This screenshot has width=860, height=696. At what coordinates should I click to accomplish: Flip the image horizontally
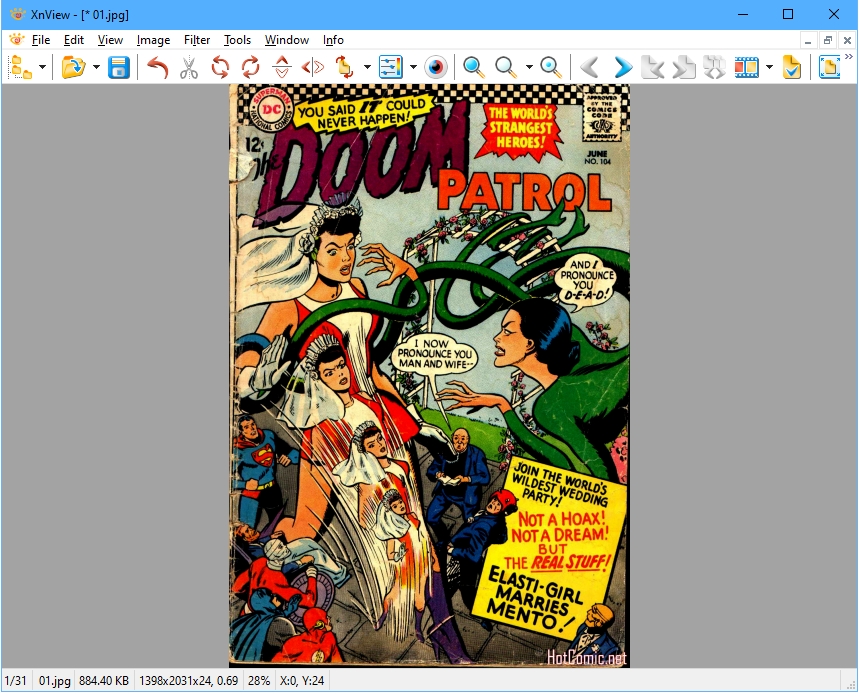(x=313, y=67)
